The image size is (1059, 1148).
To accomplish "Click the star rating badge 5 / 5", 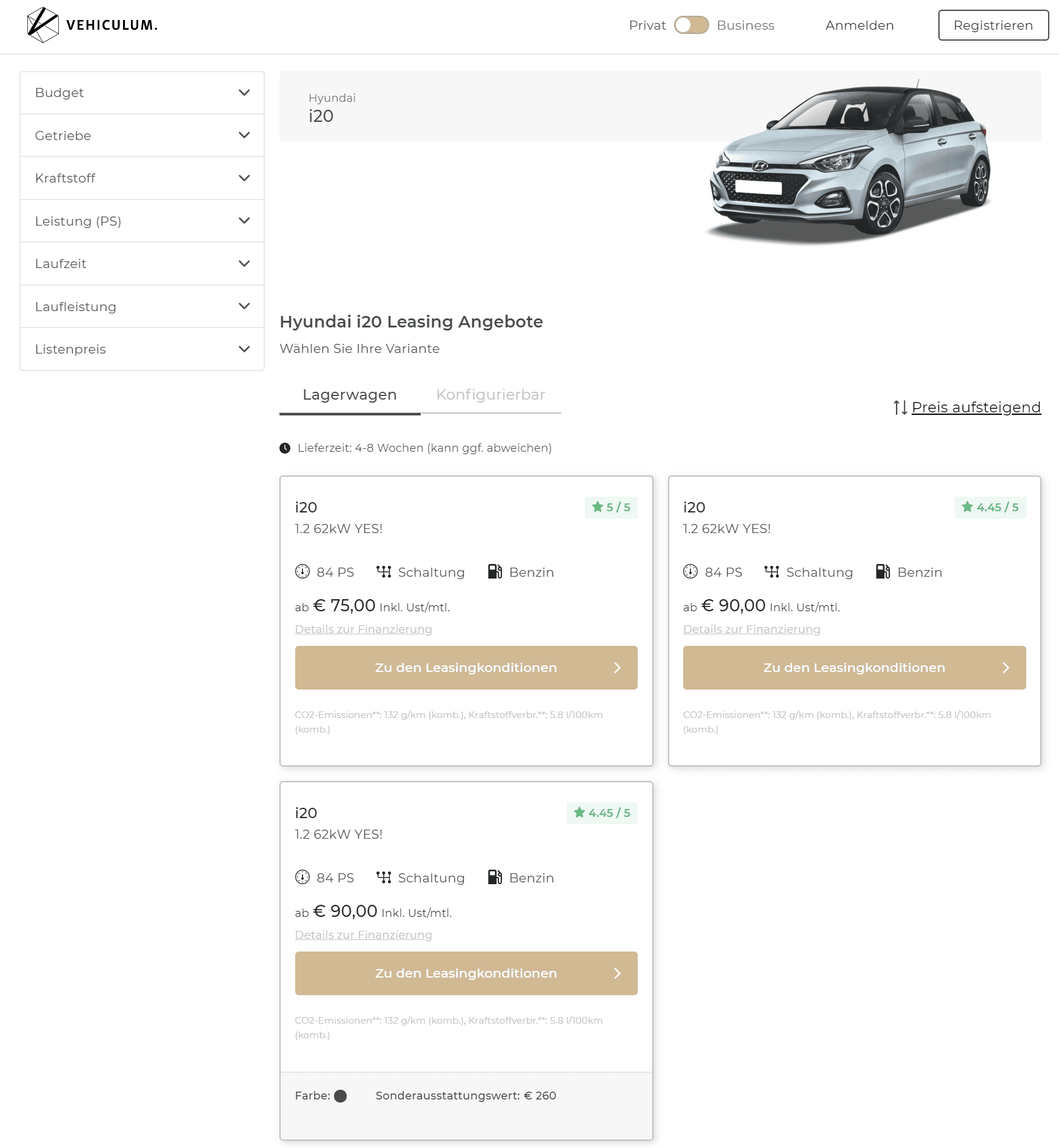I will [x=611, y=508].
